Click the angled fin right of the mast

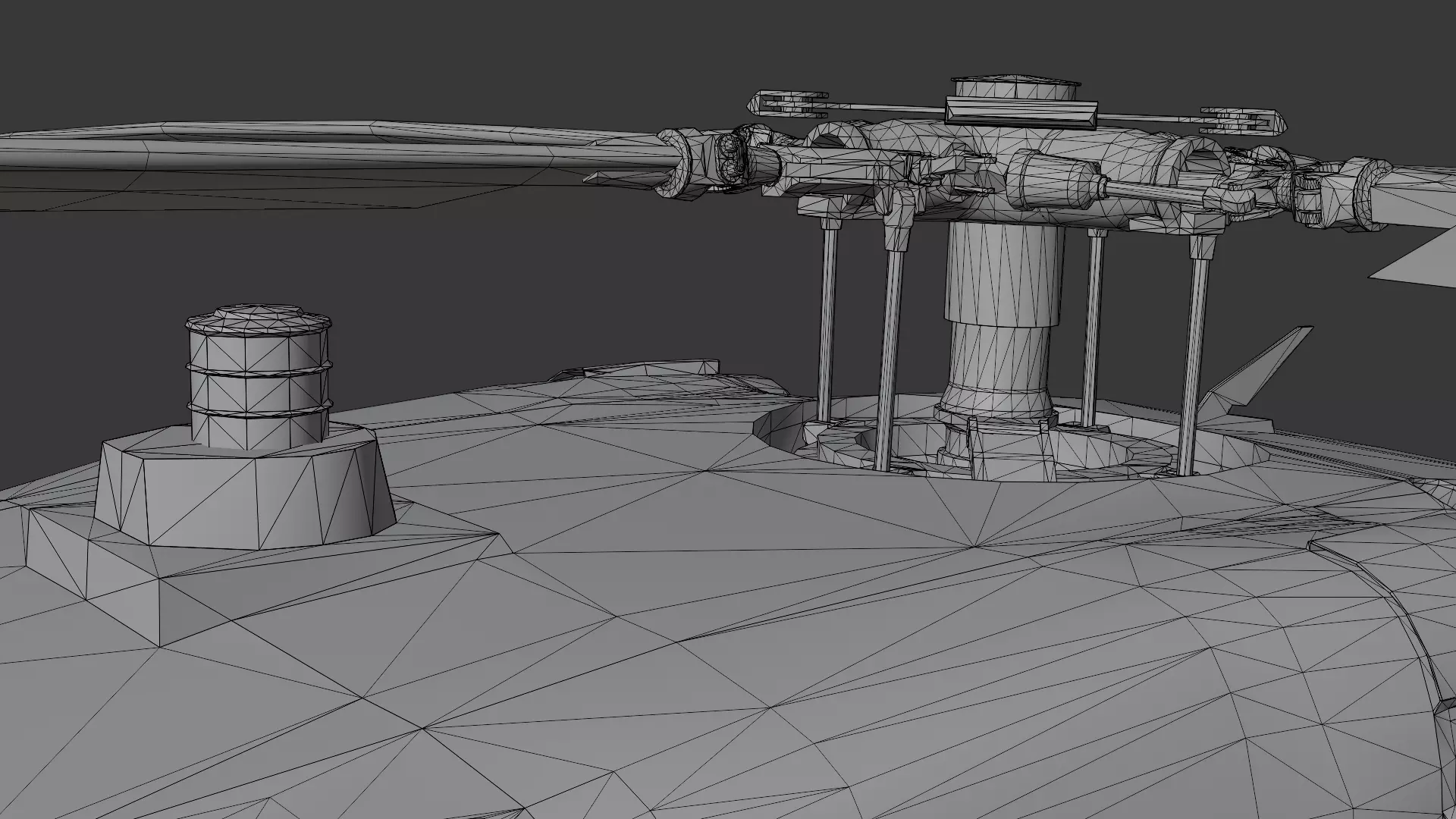1251,375
